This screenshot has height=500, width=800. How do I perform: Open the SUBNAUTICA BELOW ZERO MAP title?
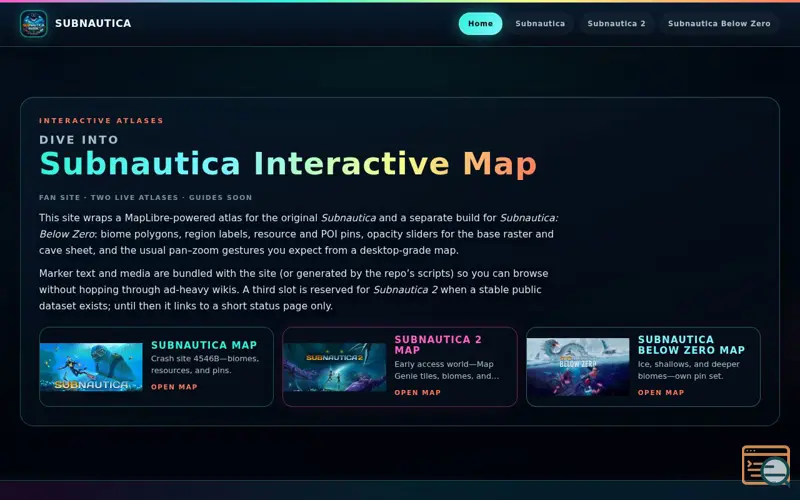click(x=691, y=345)
